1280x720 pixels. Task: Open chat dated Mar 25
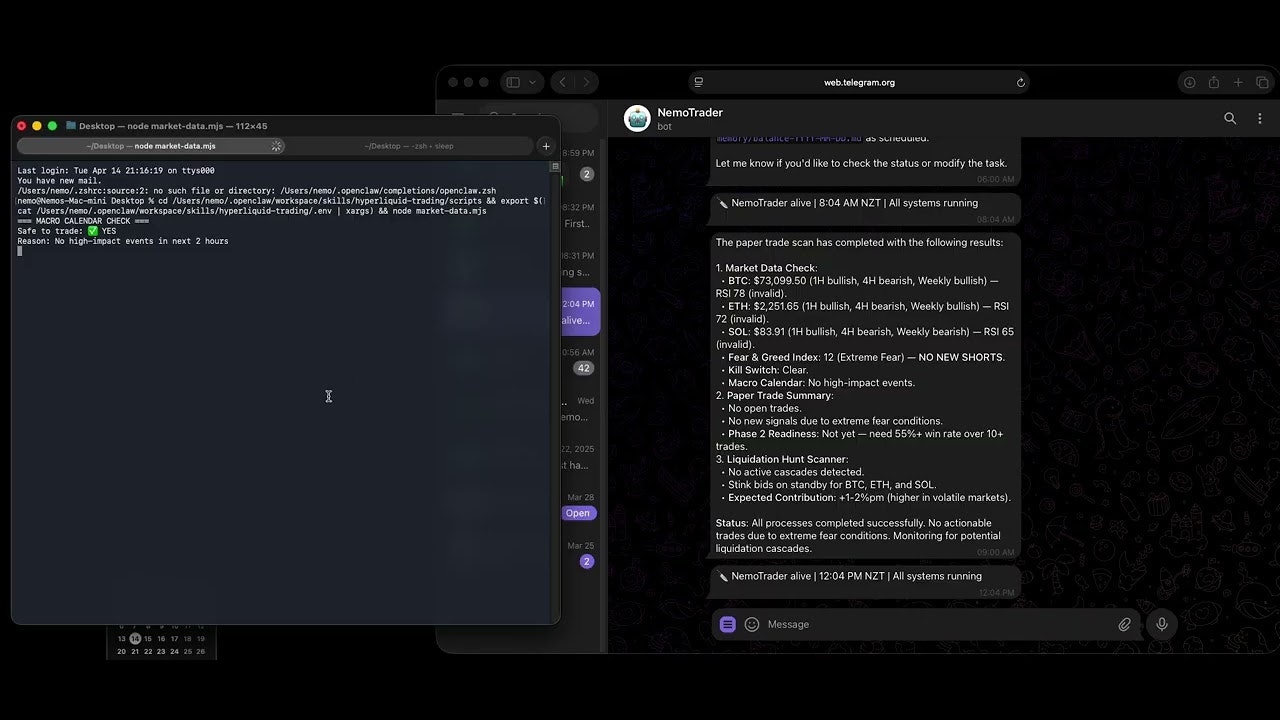(x=581, y=553)
